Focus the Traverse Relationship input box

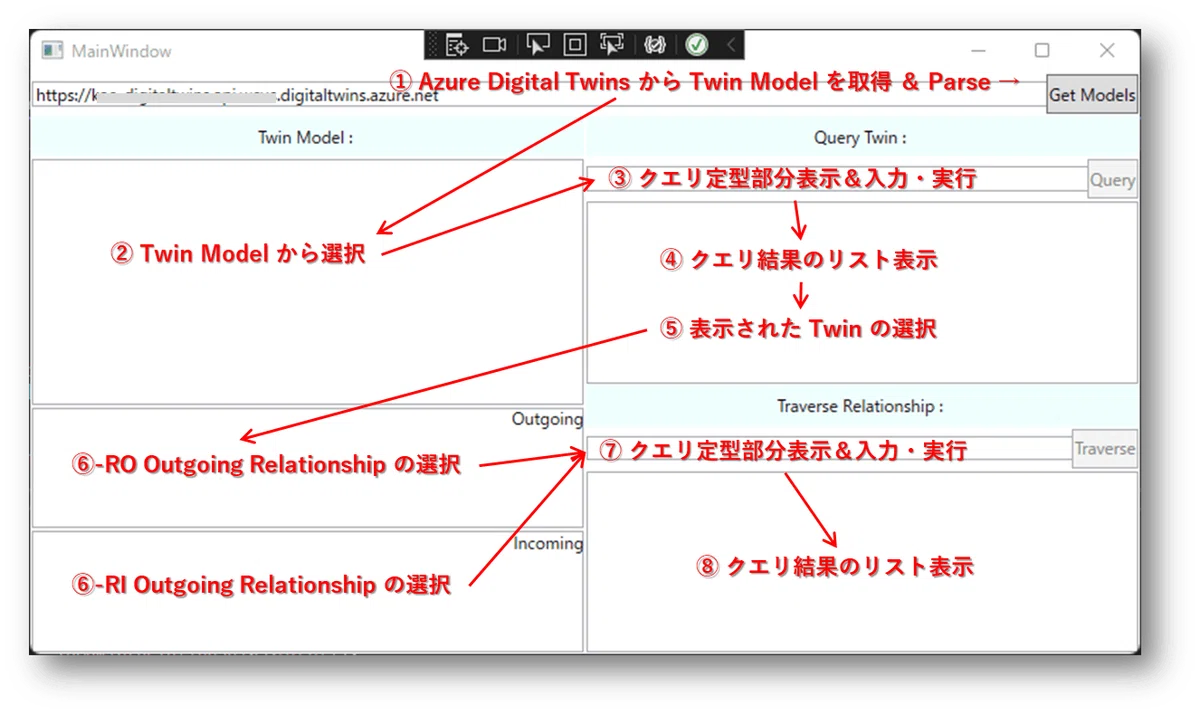tap(829, 448)
